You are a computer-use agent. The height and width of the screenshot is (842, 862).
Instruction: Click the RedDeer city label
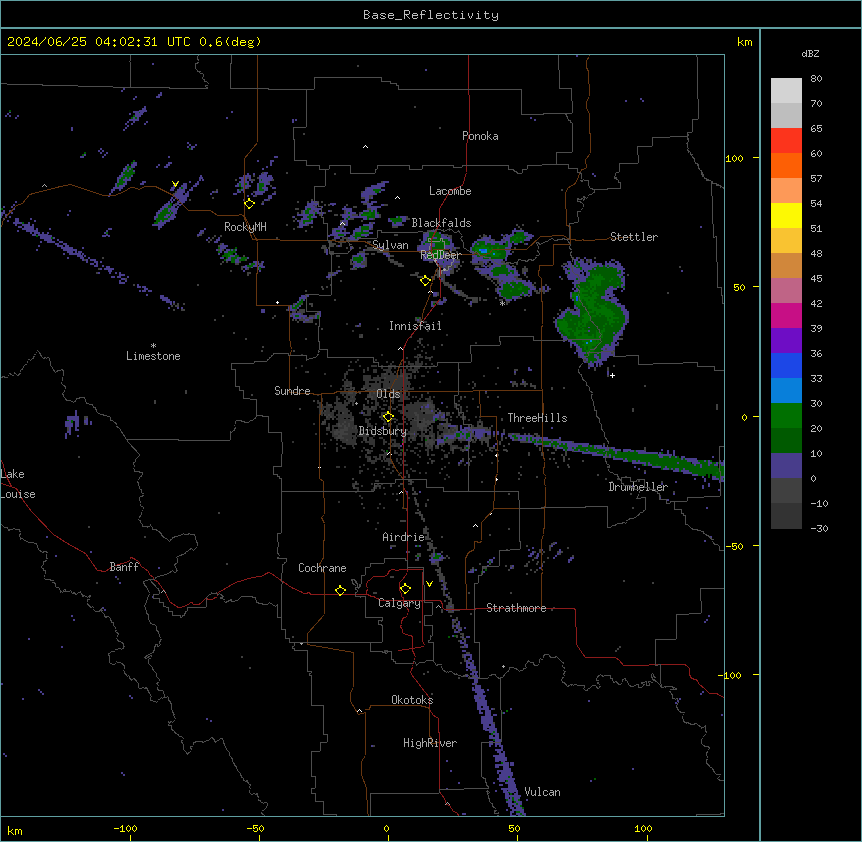pyautogui.click(x=440, y=255)
